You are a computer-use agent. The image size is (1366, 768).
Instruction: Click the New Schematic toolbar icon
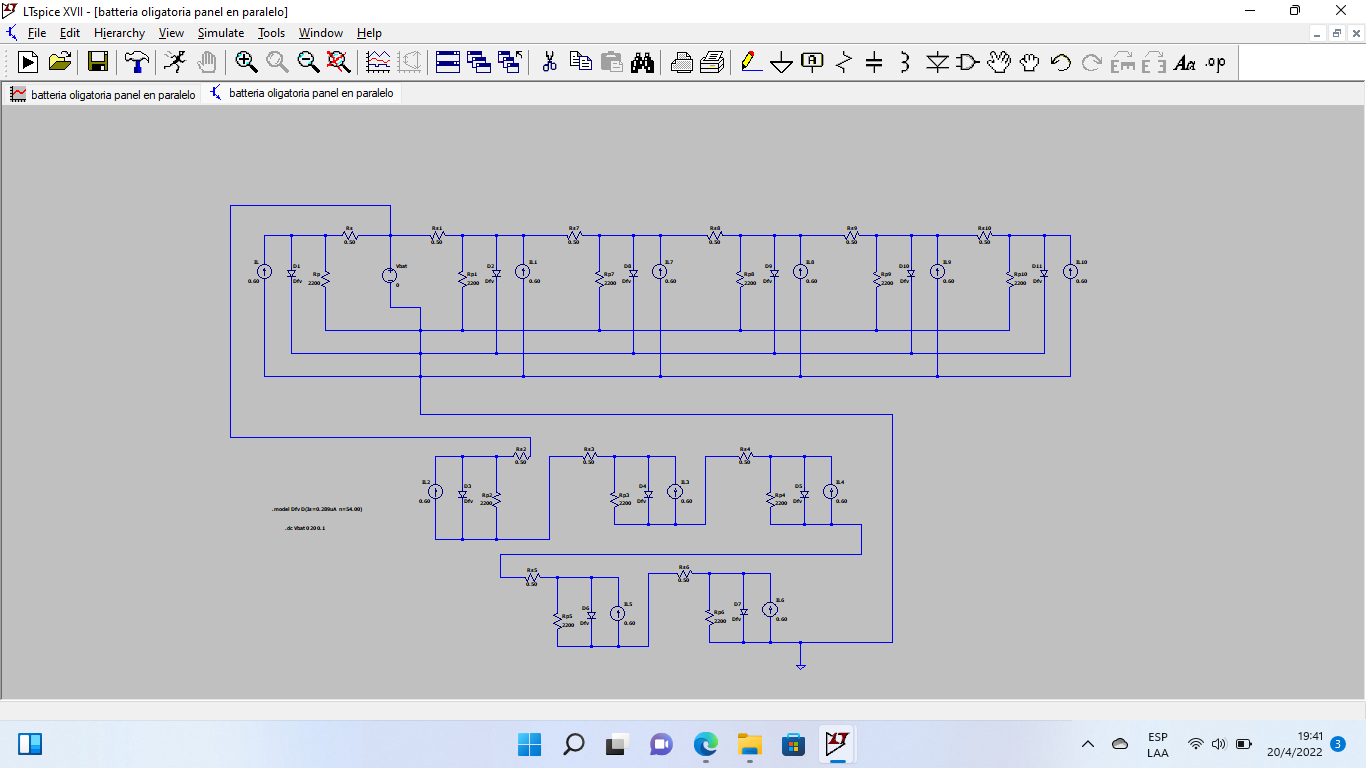[28, 62]
